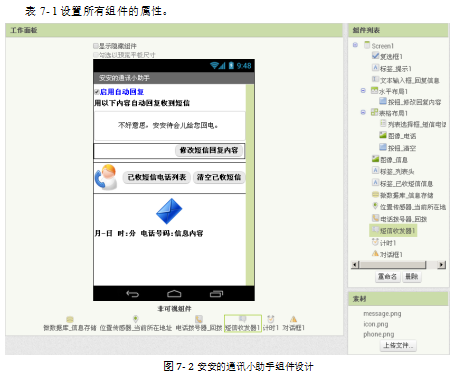
Task: Select the 标签_列表头 label icon in tree
Action: (x=375, y=171)
